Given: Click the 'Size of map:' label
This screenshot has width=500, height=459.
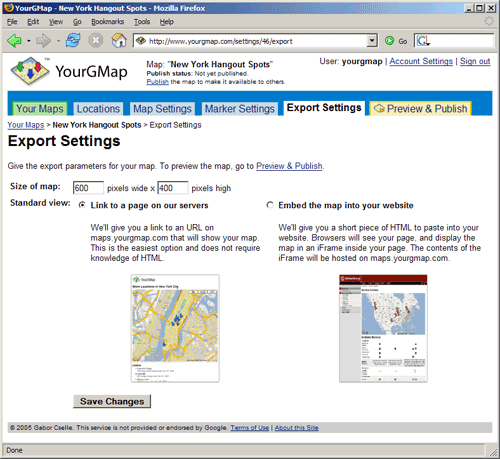Looking at the screenshot, I should (x=35, y=186).
